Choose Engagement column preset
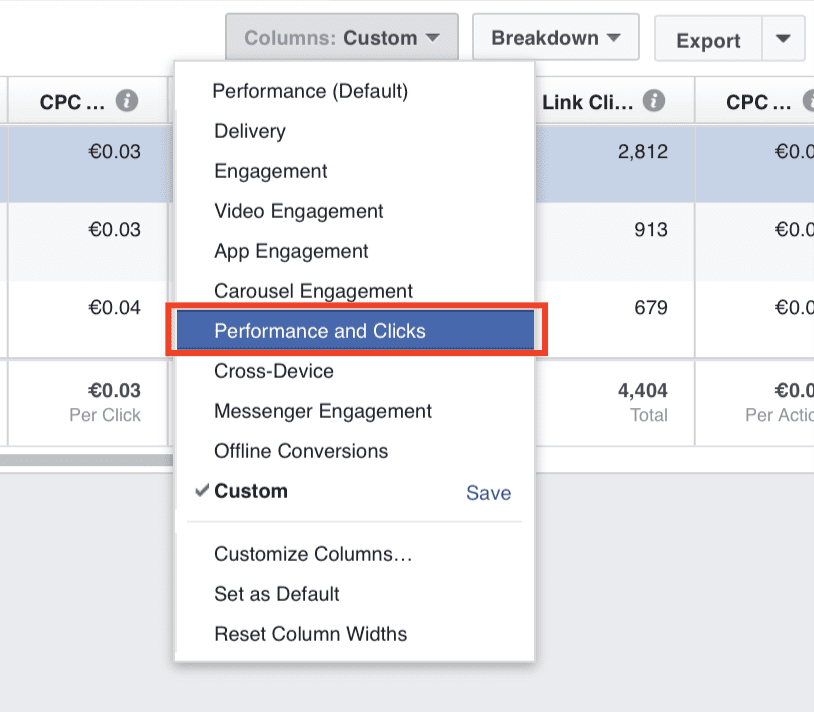Viewport: 814px width, 712px height. pyautogui.click(x=270, y=171)
